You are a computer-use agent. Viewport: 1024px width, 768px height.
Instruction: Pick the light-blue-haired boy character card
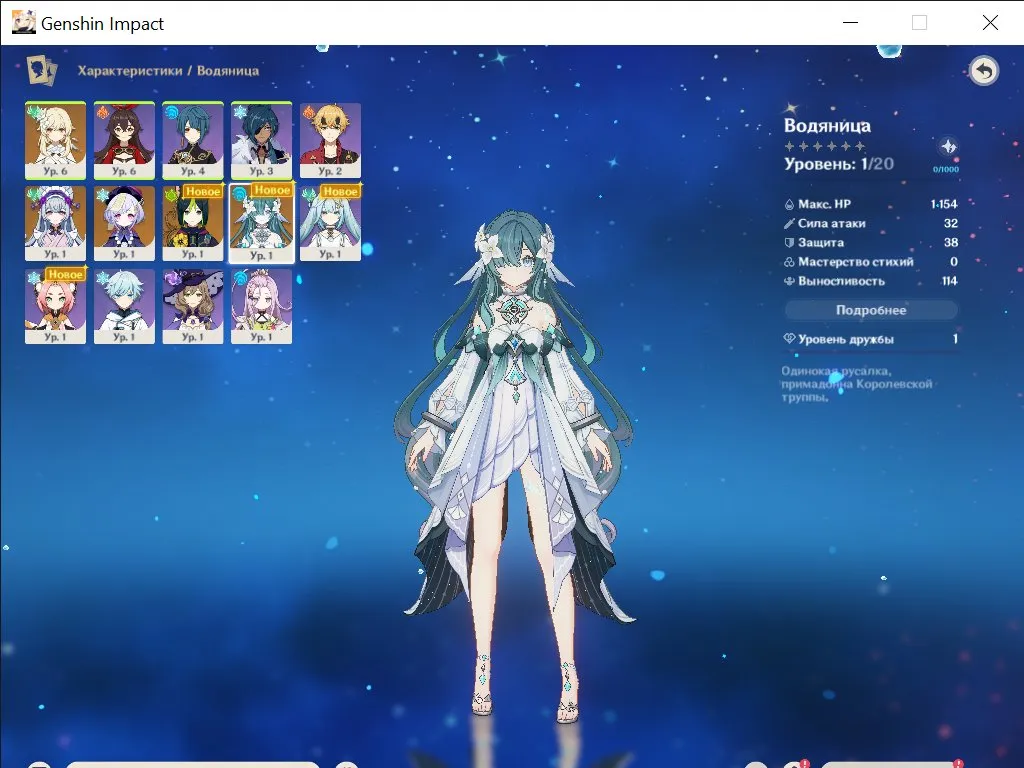124,306
